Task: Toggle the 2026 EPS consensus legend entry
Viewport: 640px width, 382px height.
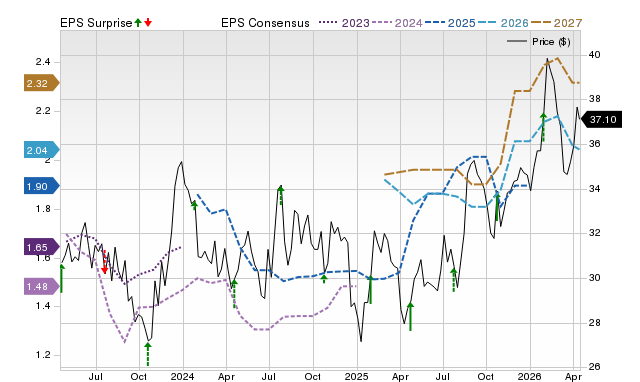Action: [x=503, y=23]
